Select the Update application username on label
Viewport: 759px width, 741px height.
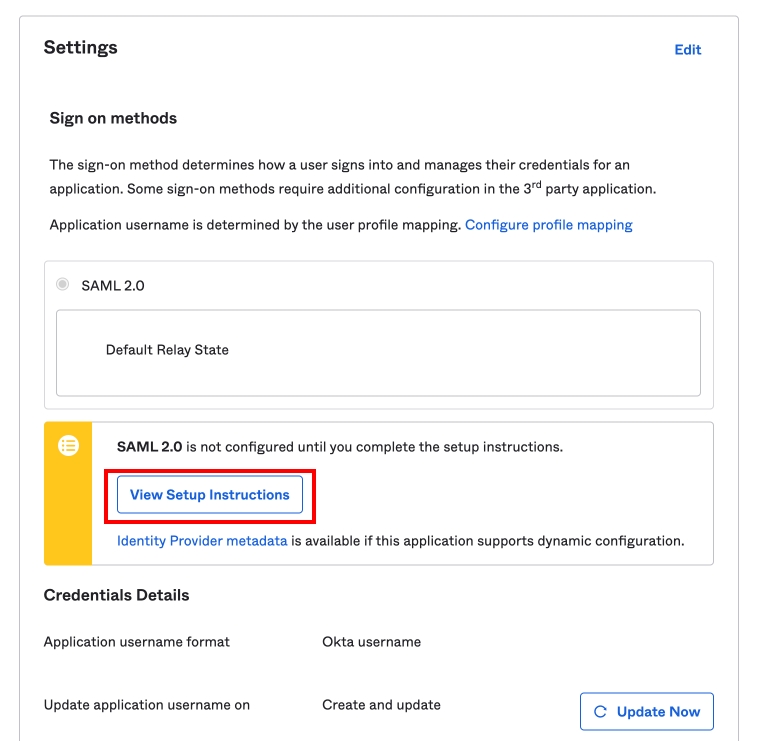coord(147,705)
